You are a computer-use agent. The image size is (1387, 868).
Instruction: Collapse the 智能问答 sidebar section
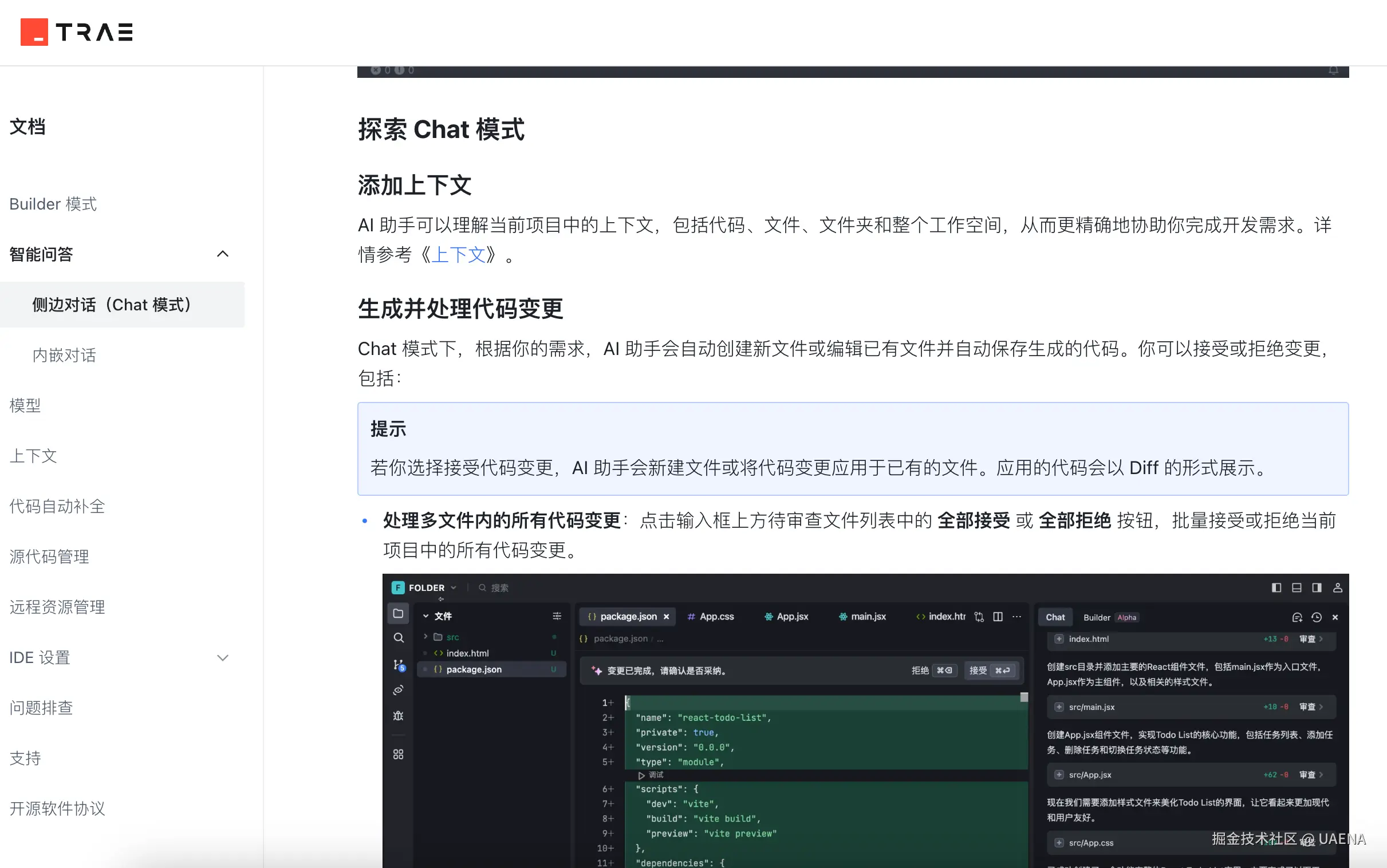point(223,254)
